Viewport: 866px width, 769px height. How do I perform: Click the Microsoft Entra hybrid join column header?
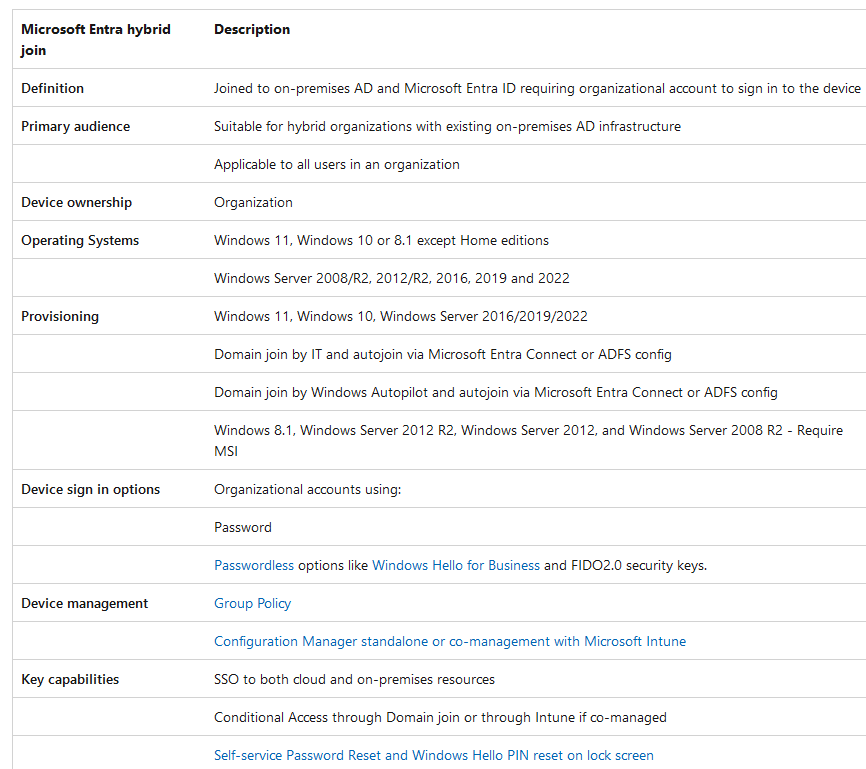pos(95,39)
